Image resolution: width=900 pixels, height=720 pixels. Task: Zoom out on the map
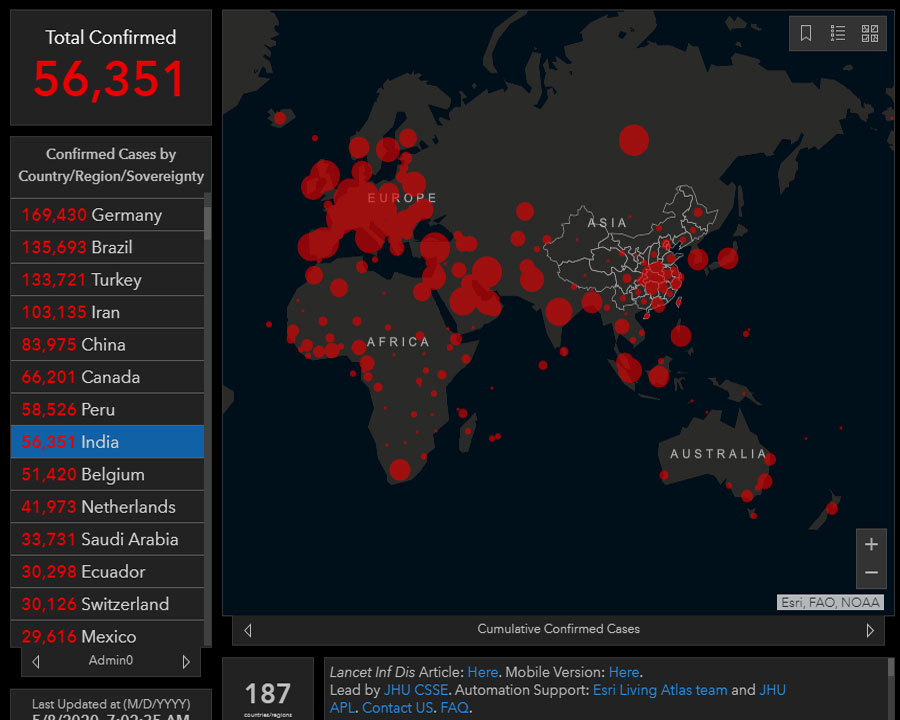[871, 573]
